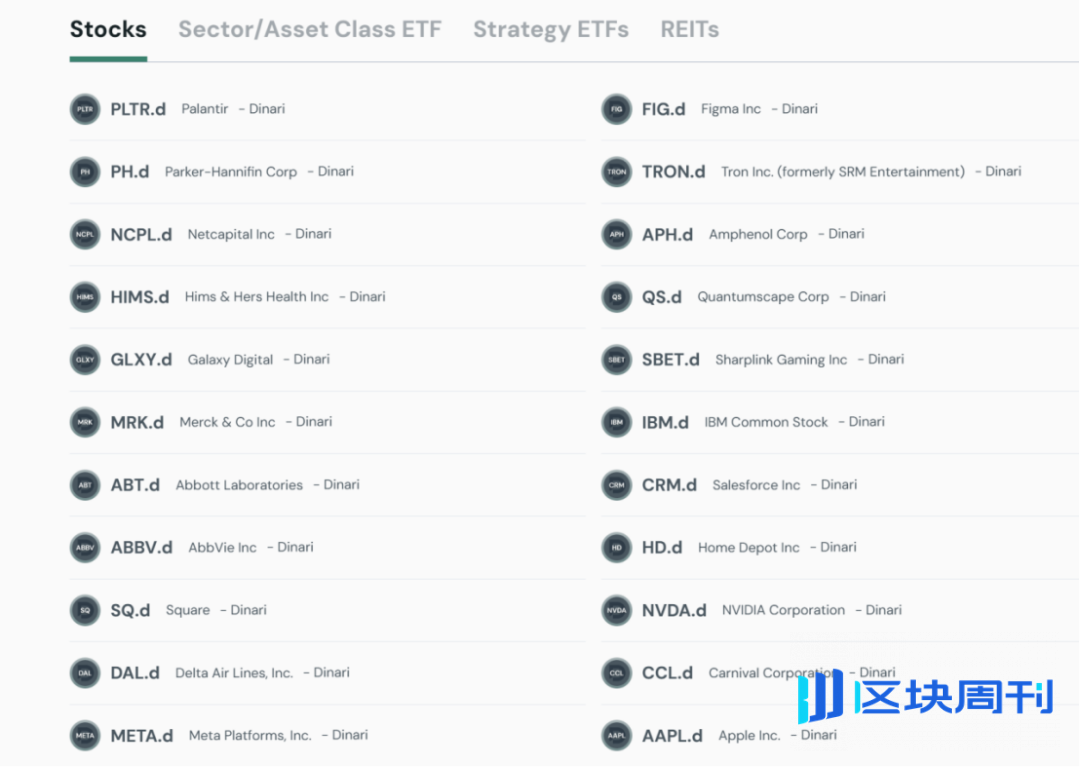
Task: Click the IBM.d circular icon
Action: pos(616,422)
